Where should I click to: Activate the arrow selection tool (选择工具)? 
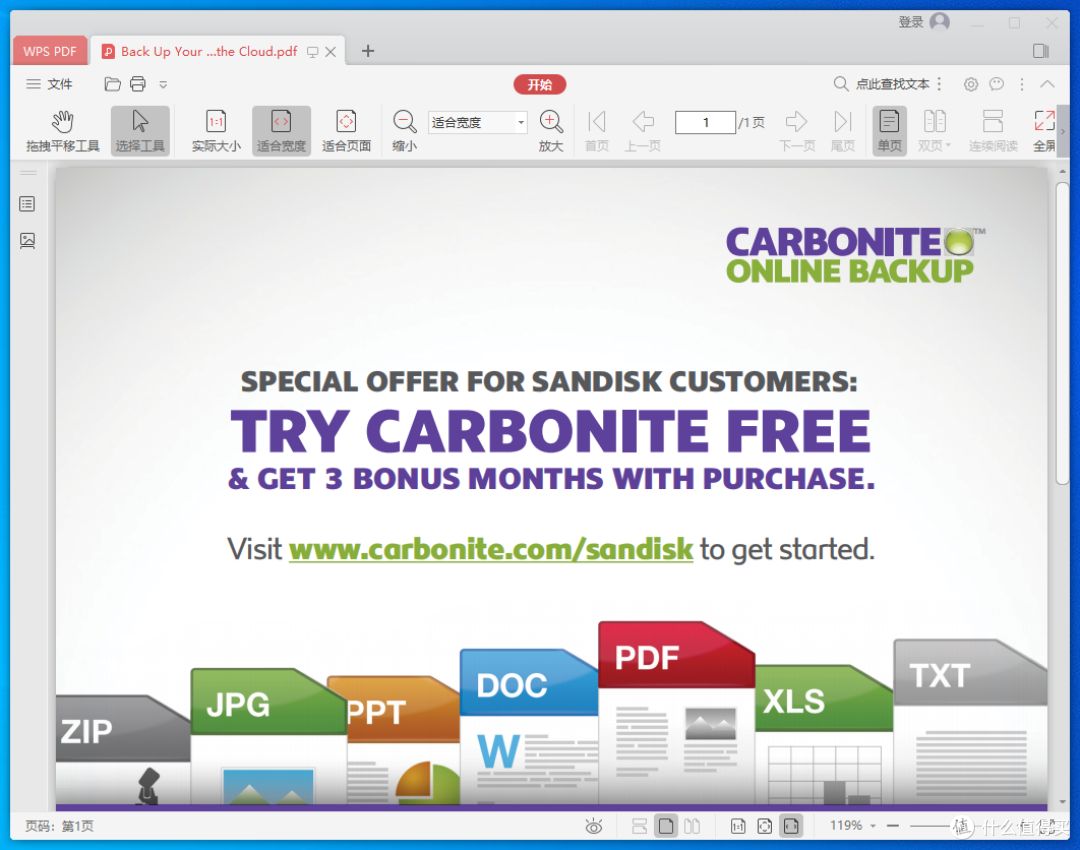pos(140,131)
